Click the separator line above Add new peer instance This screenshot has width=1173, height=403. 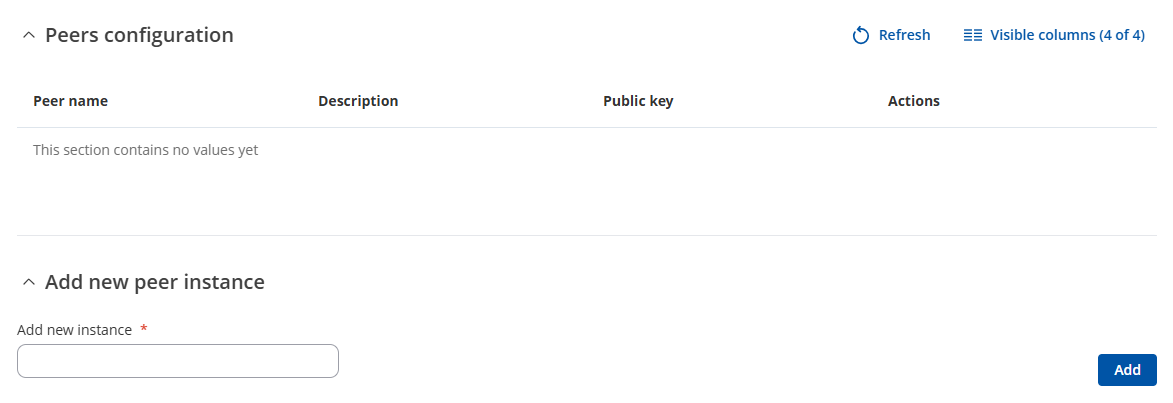pos(586,236)
